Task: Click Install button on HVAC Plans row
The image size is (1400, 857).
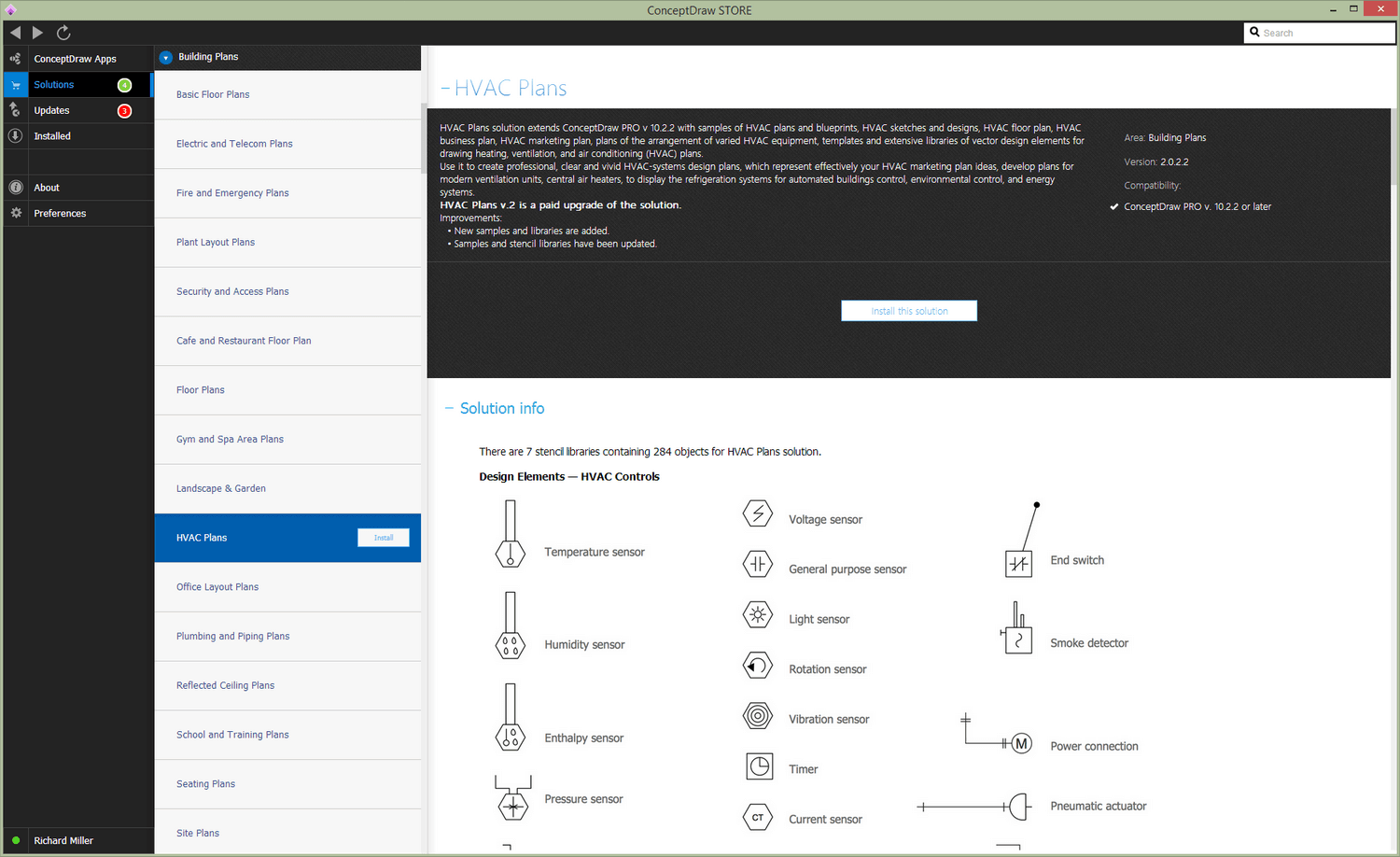Action: pyautogui.click(x=384, y=538)
